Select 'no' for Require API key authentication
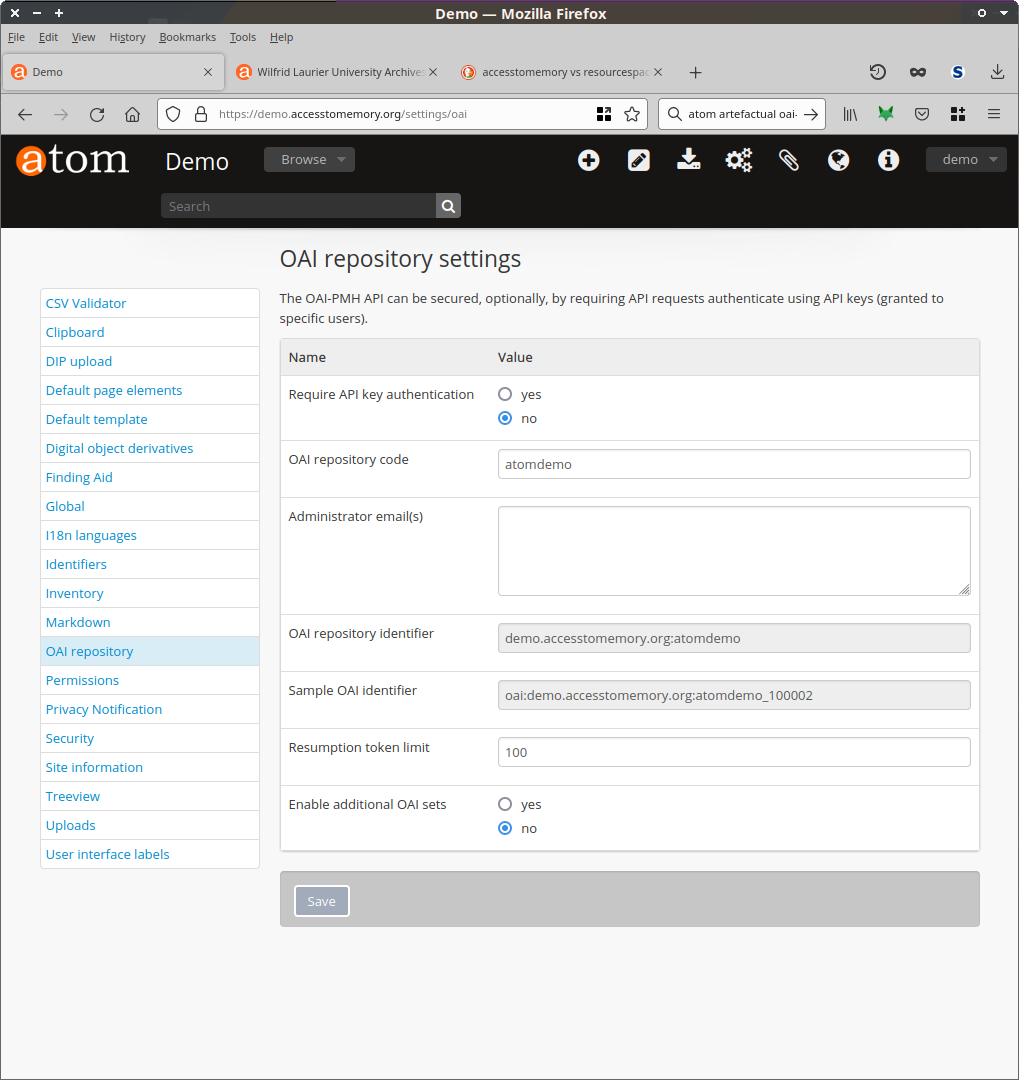The width and height of the screenshot is (1019, 1080). [505, 418]
